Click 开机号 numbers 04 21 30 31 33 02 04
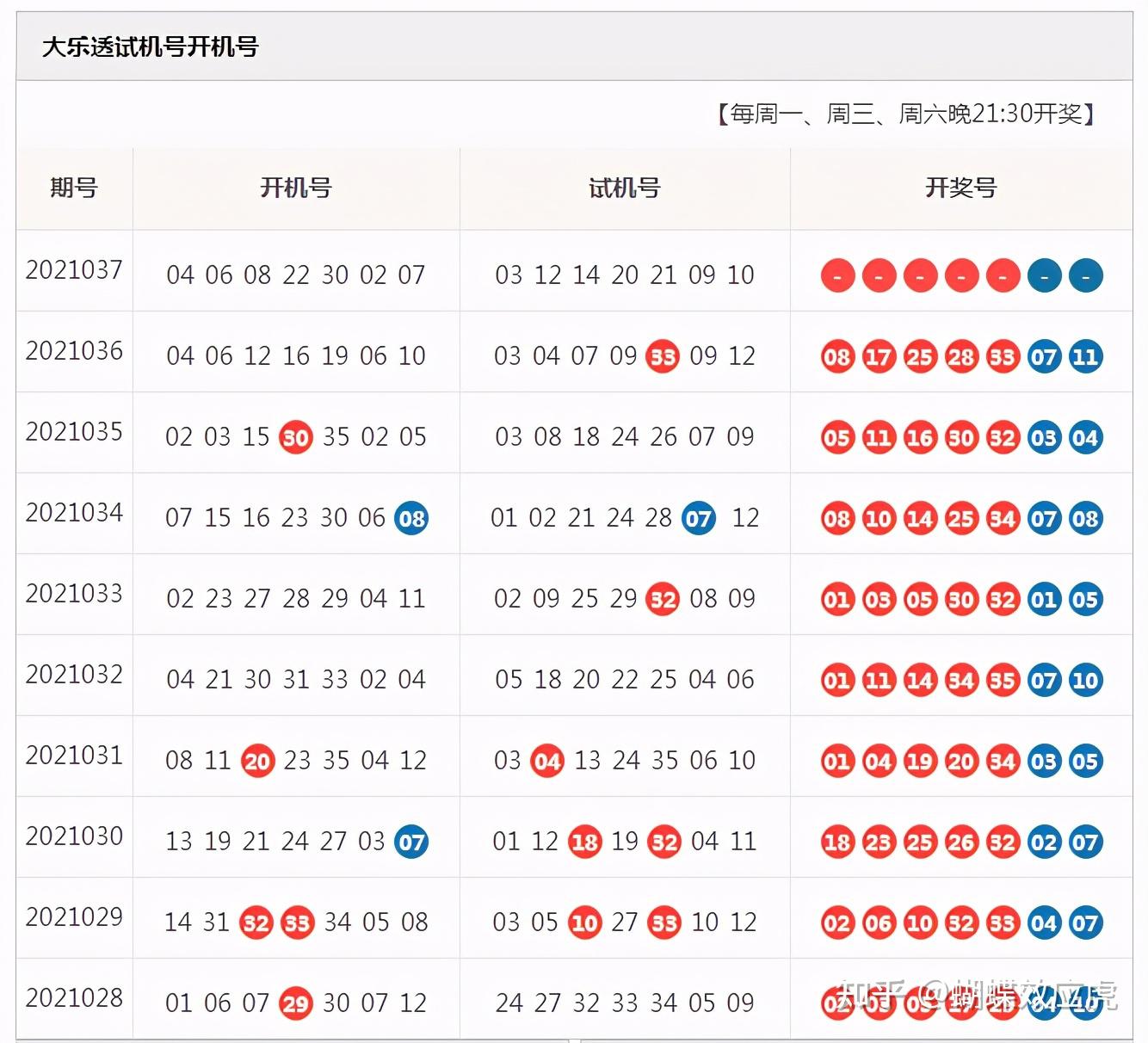This screenshot has width=1148, height=1043. [x=296, y=680]
